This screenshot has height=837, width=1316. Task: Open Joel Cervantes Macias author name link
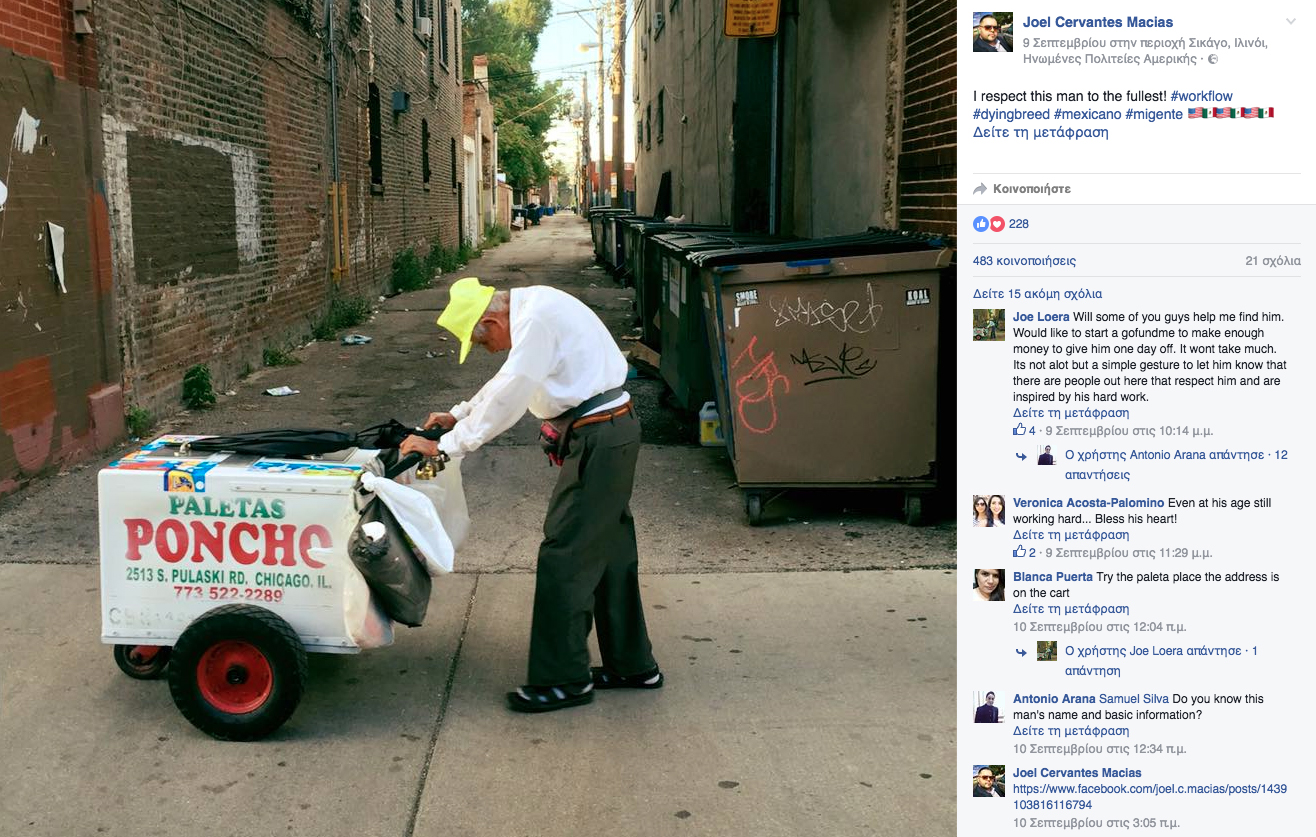(x=1098, y=22)
